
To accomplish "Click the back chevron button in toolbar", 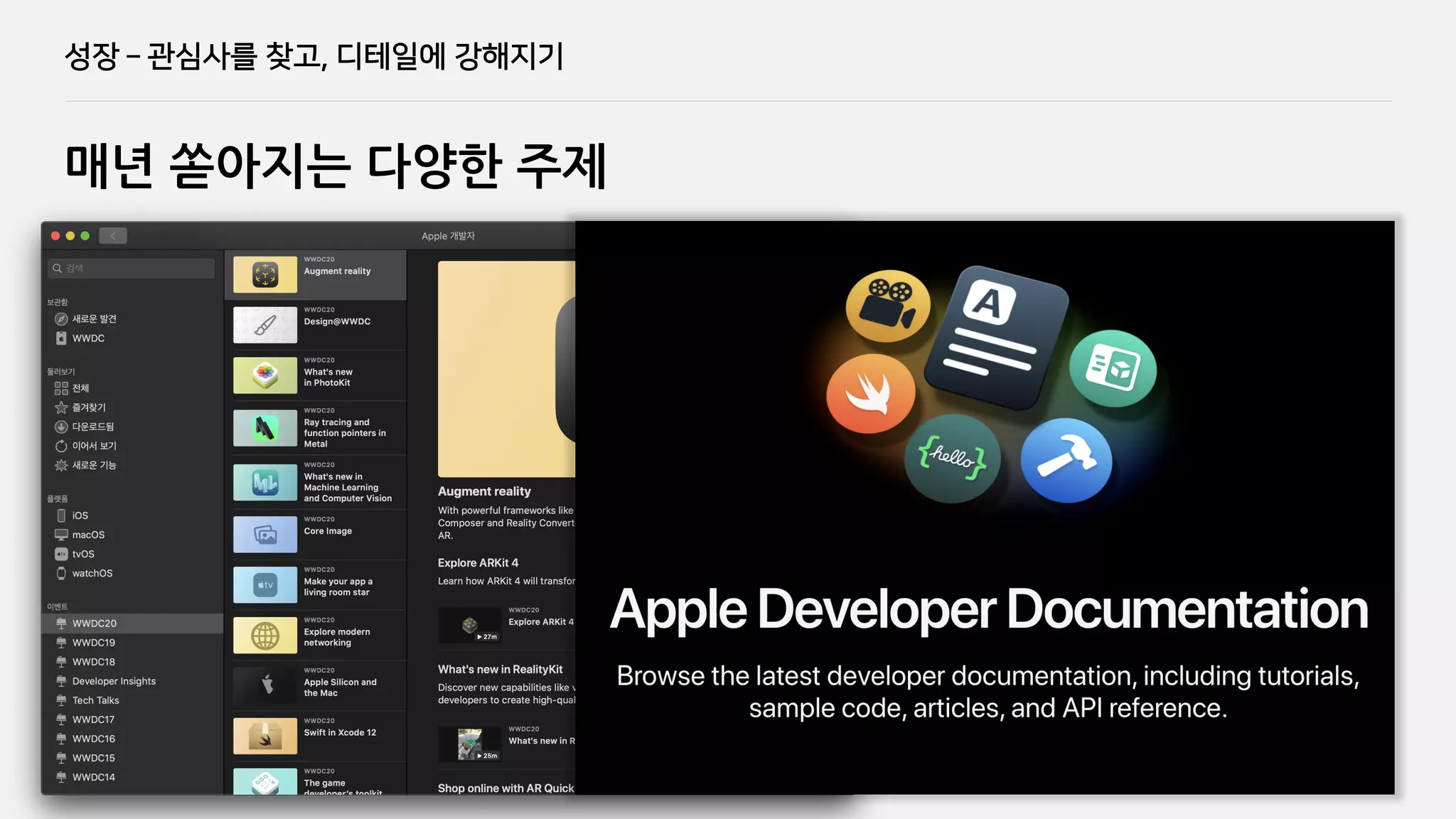I will pos(113,236).
